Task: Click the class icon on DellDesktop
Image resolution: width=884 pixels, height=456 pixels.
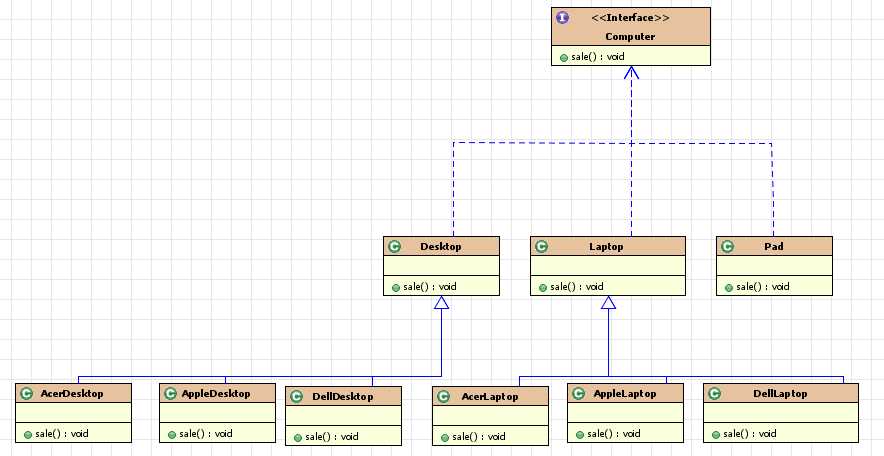Action: click(297, 396)
